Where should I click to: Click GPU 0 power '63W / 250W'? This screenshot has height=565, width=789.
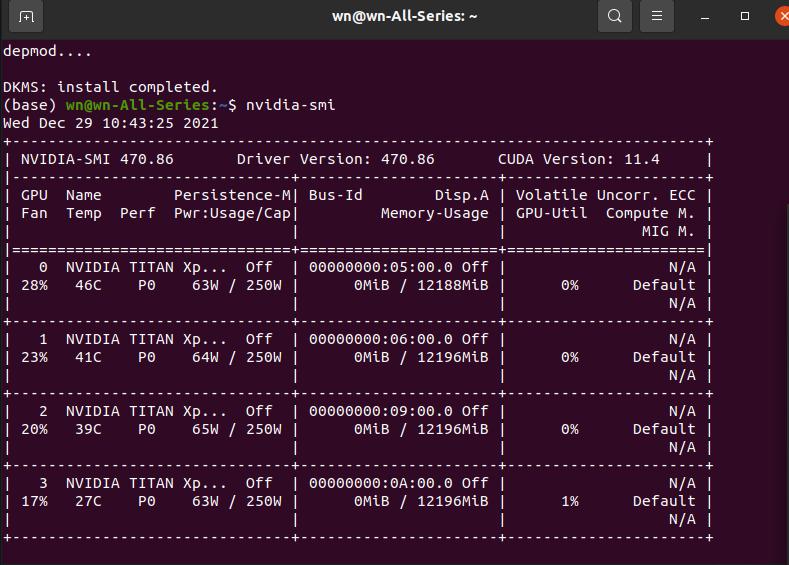click(x=236, y=285)
